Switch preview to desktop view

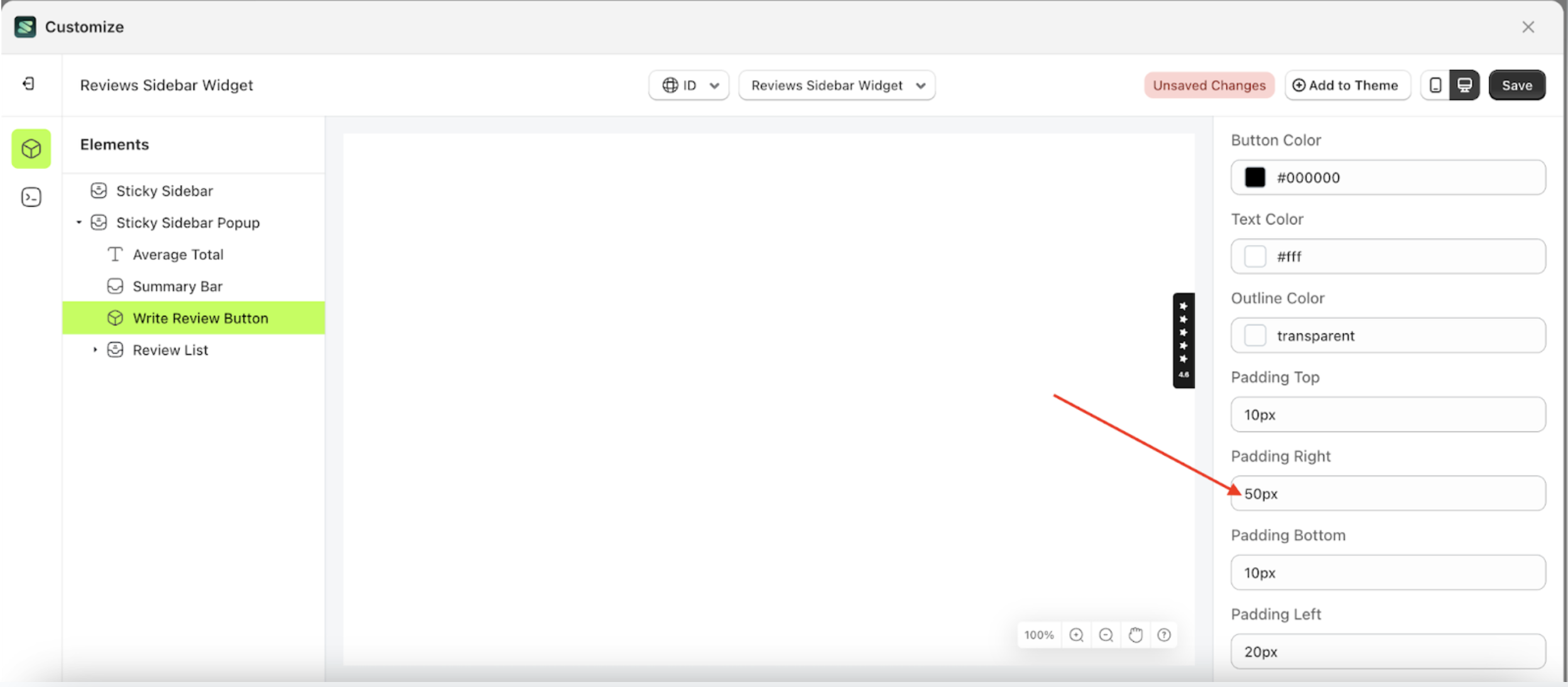pos(1464,85)
